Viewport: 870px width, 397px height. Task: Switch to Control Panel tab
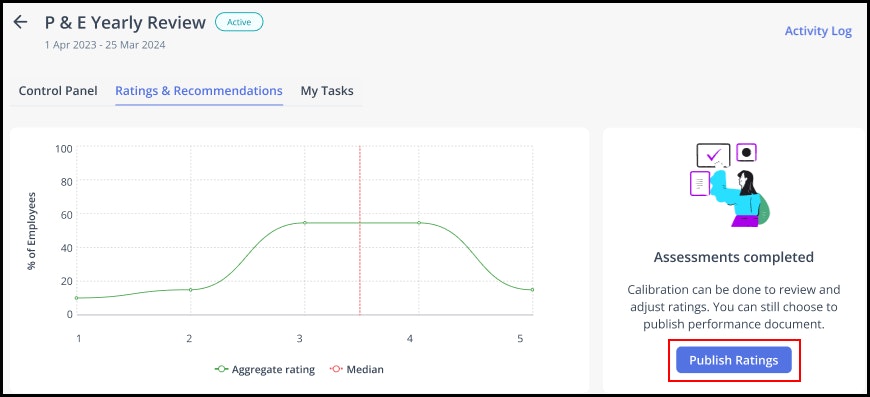coord(58,91)
